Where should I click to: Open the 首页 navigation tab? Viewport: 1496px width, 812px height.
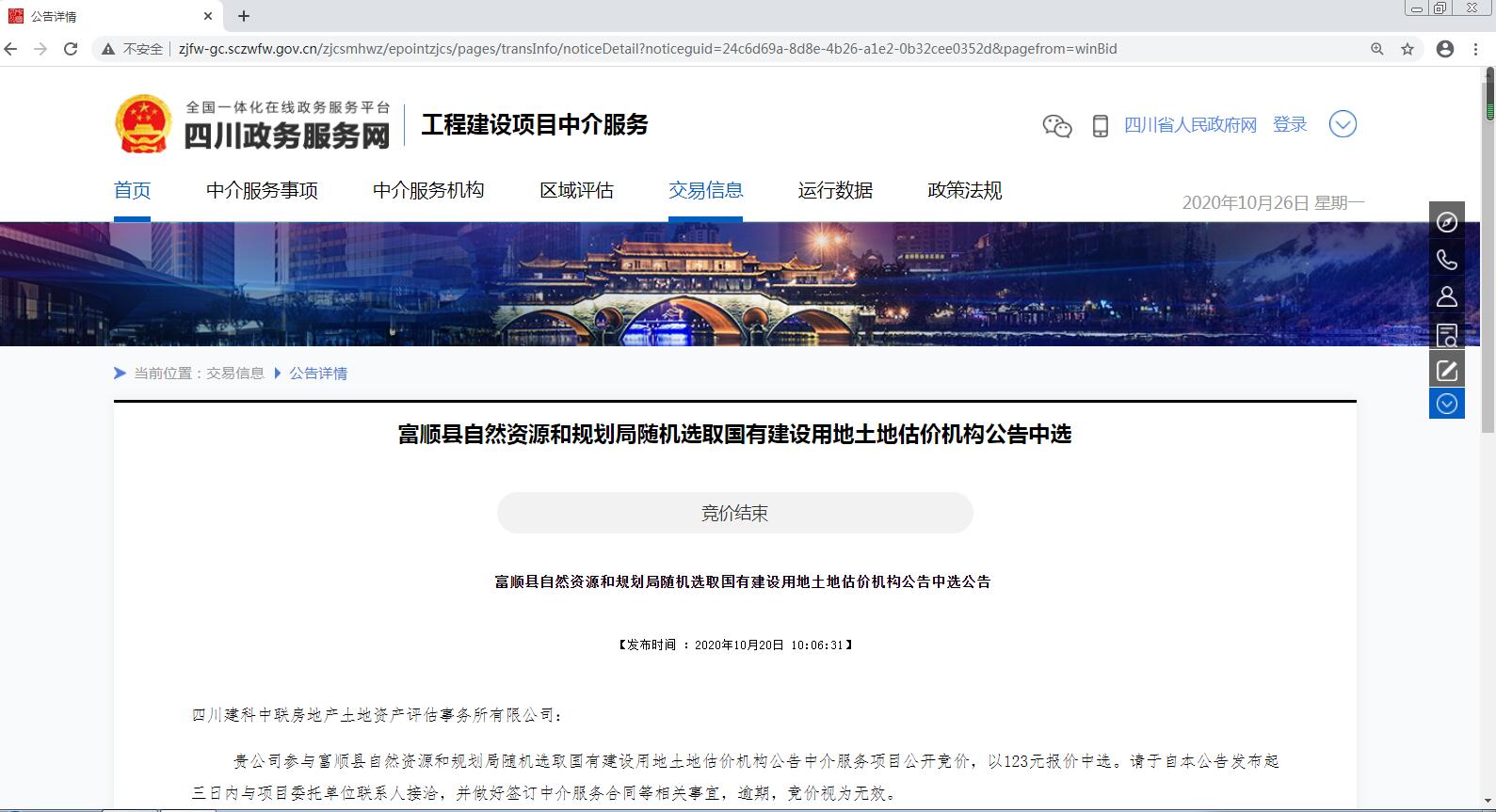pos(132,191)
